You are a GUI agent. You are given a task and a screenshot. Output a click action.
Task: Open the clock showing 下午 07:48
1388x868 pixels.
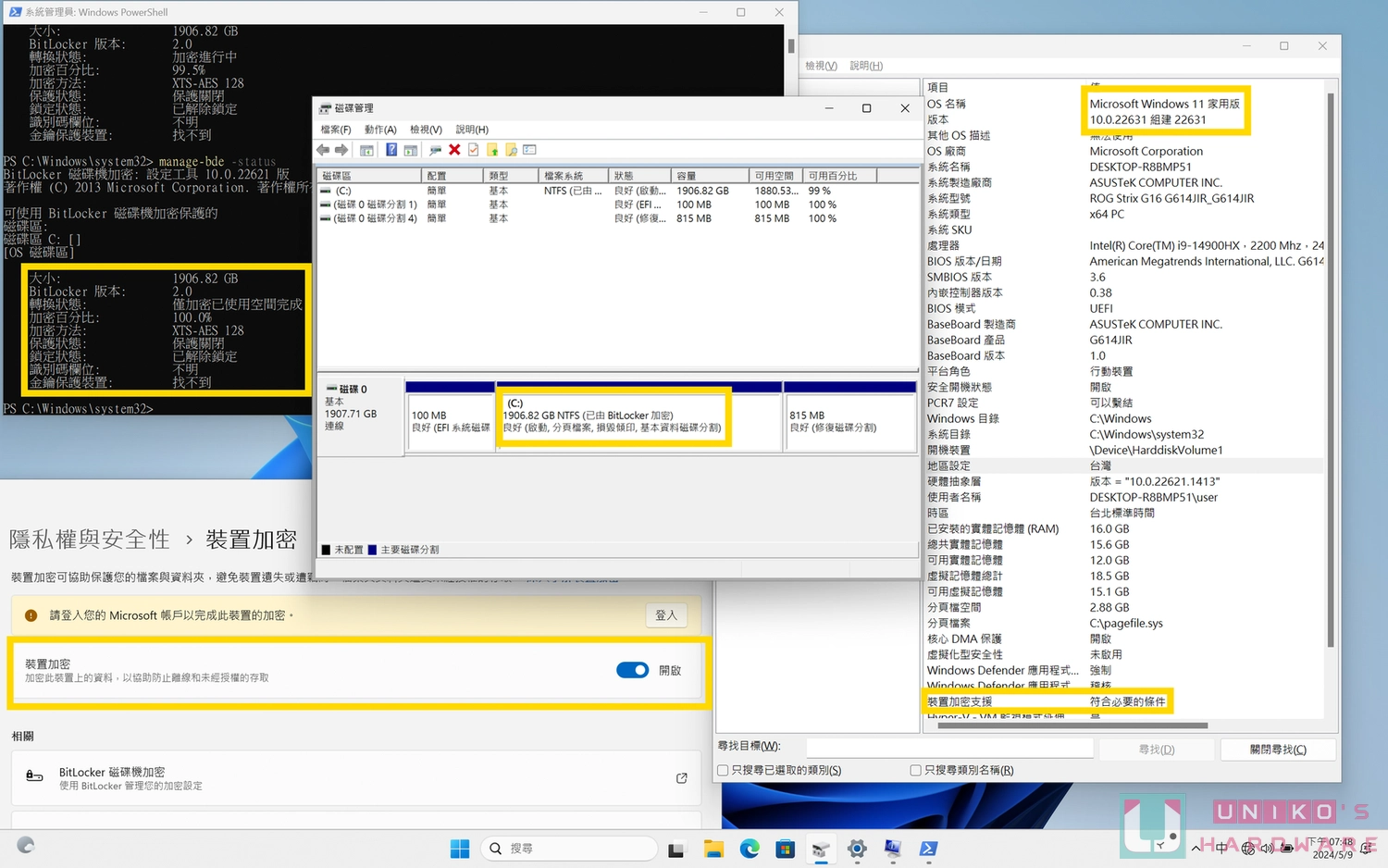(x=1331, y=849)
